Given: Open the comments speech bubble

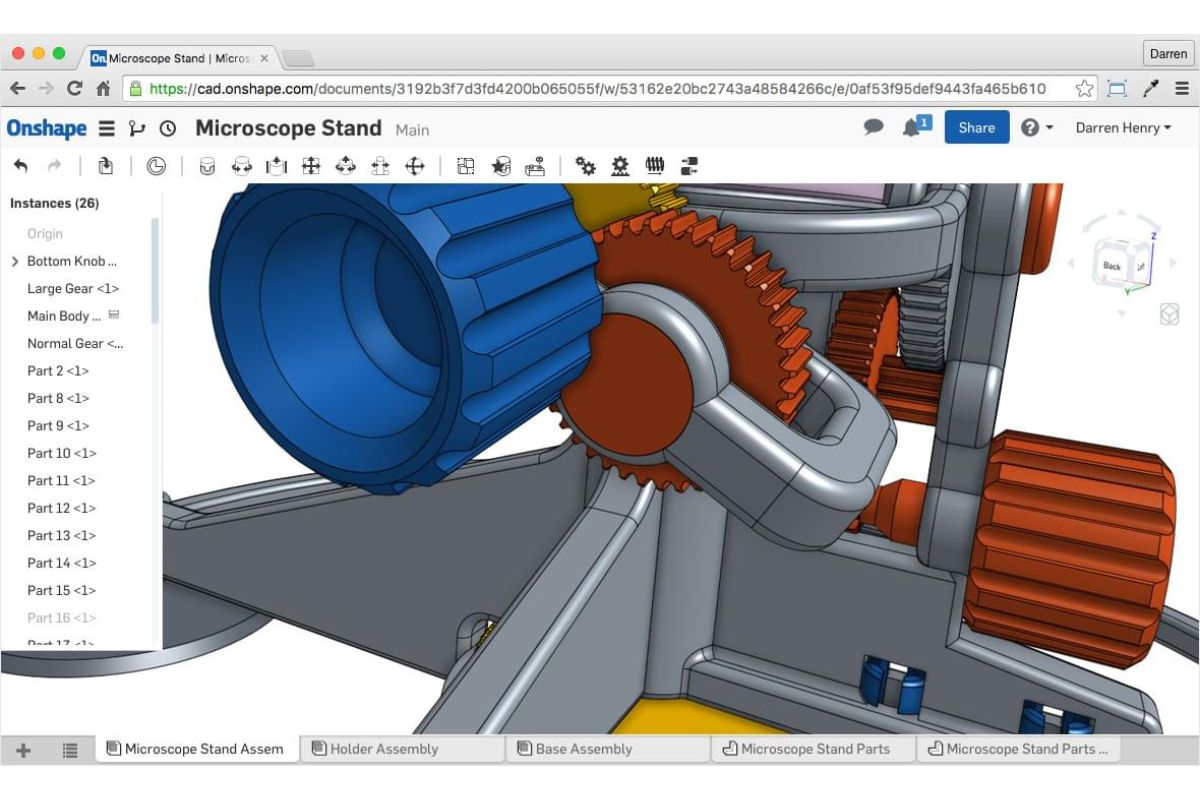Looking at the screenshot, I should pos(874,128).
